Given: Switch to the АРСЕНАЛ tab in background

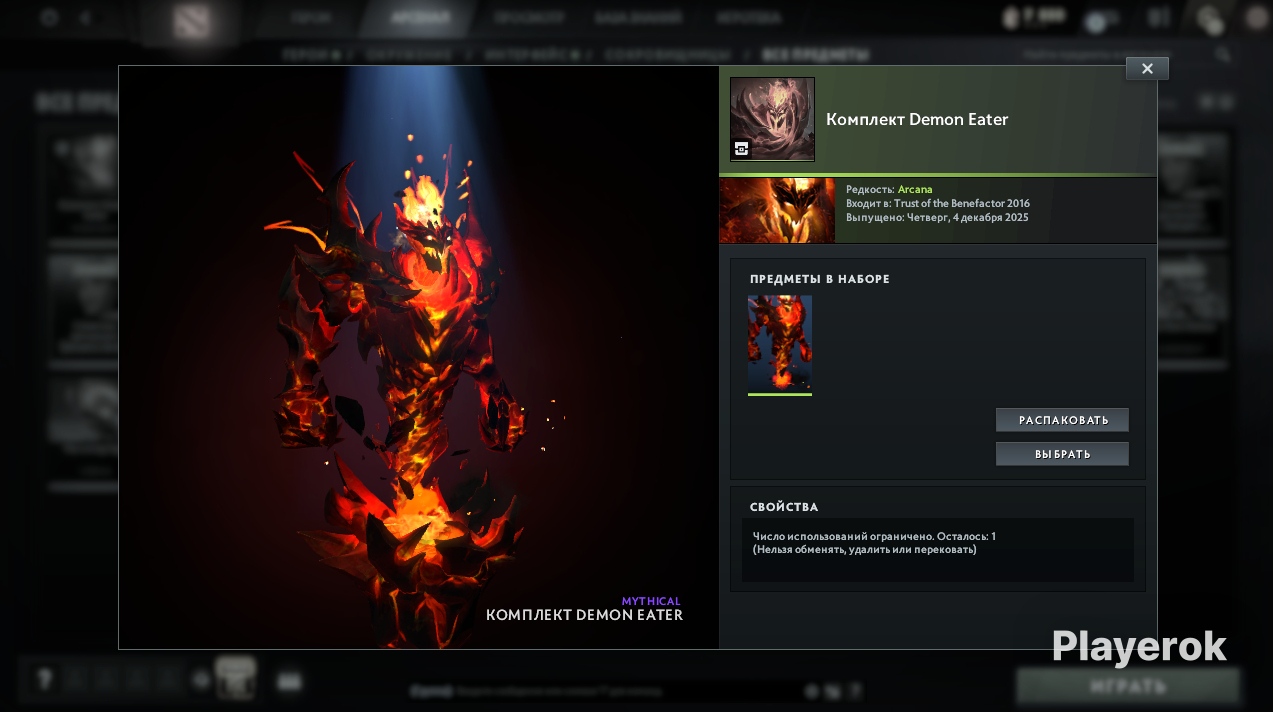Looking at the screenshot, I should (x=420, y=18).
